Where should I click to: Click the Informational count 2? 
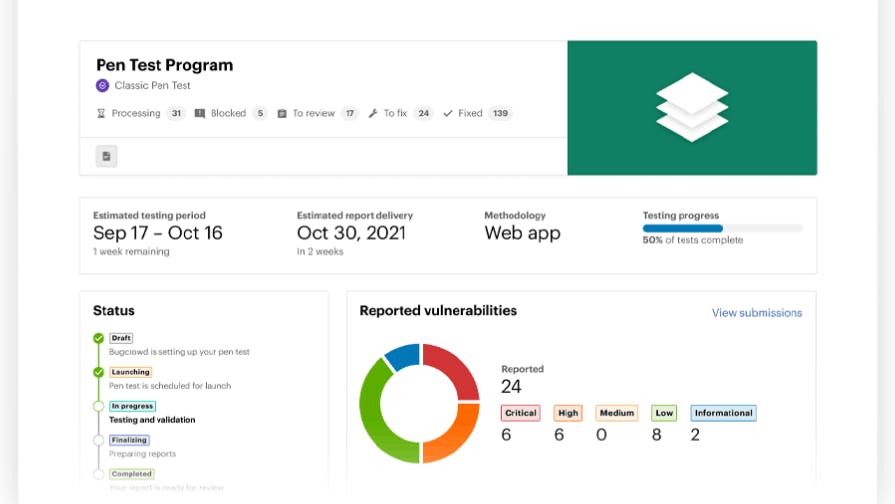[695, 435]
